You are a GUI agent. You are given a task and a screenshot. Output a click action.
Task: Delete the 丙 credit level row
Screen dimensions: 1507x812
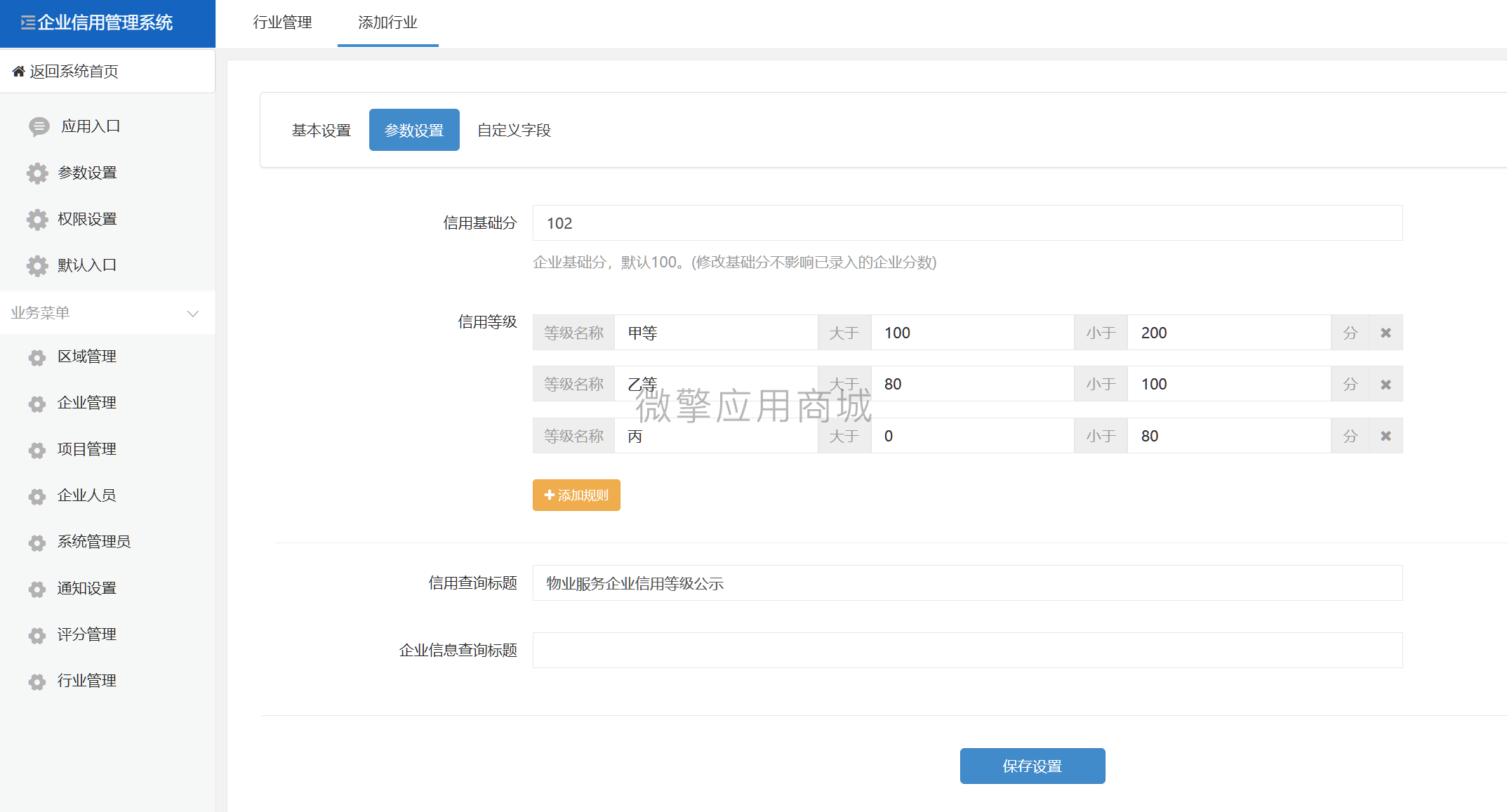1386,436
